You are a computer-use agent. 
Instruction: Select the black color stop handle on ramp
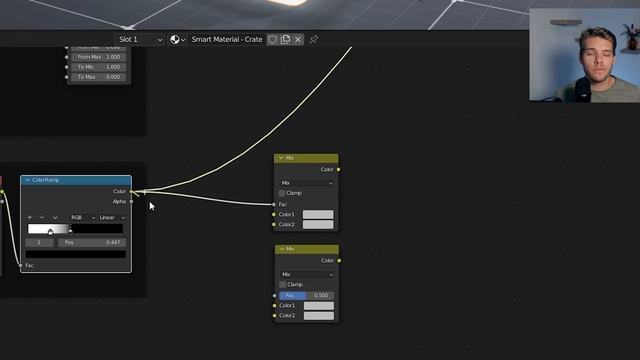(x=70, y=231)
